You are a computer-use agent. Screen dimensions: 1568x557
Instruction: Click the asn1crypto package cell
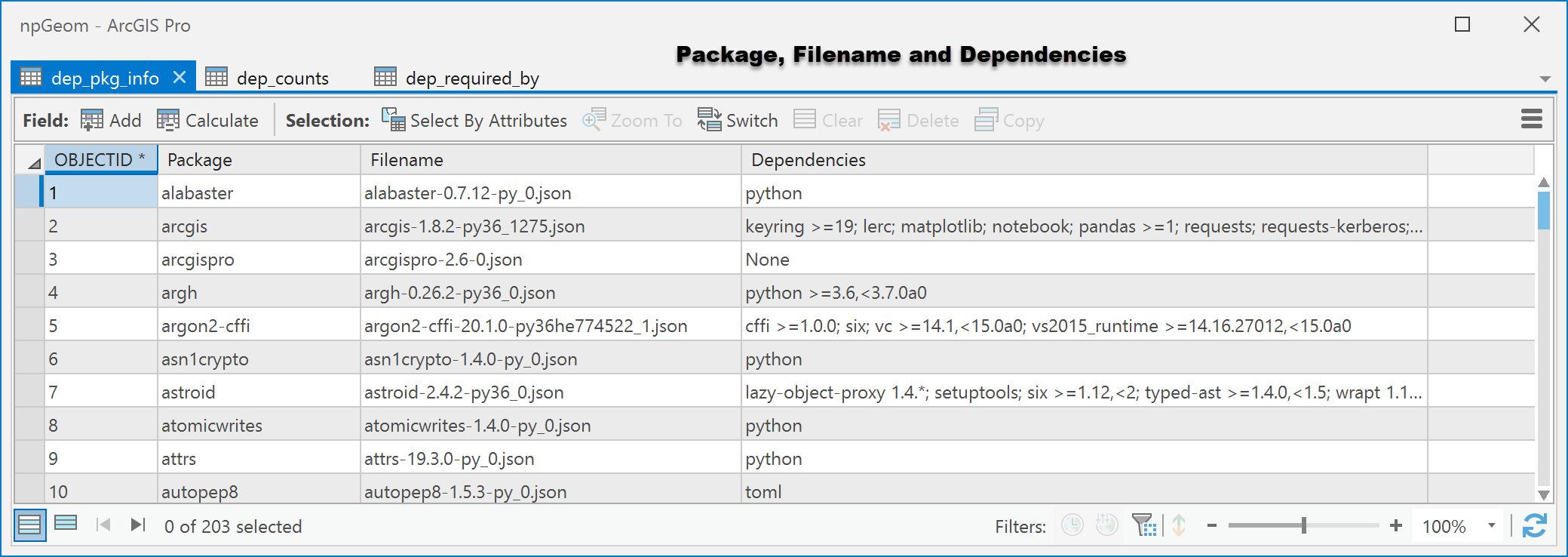click(x=259, y=359)
